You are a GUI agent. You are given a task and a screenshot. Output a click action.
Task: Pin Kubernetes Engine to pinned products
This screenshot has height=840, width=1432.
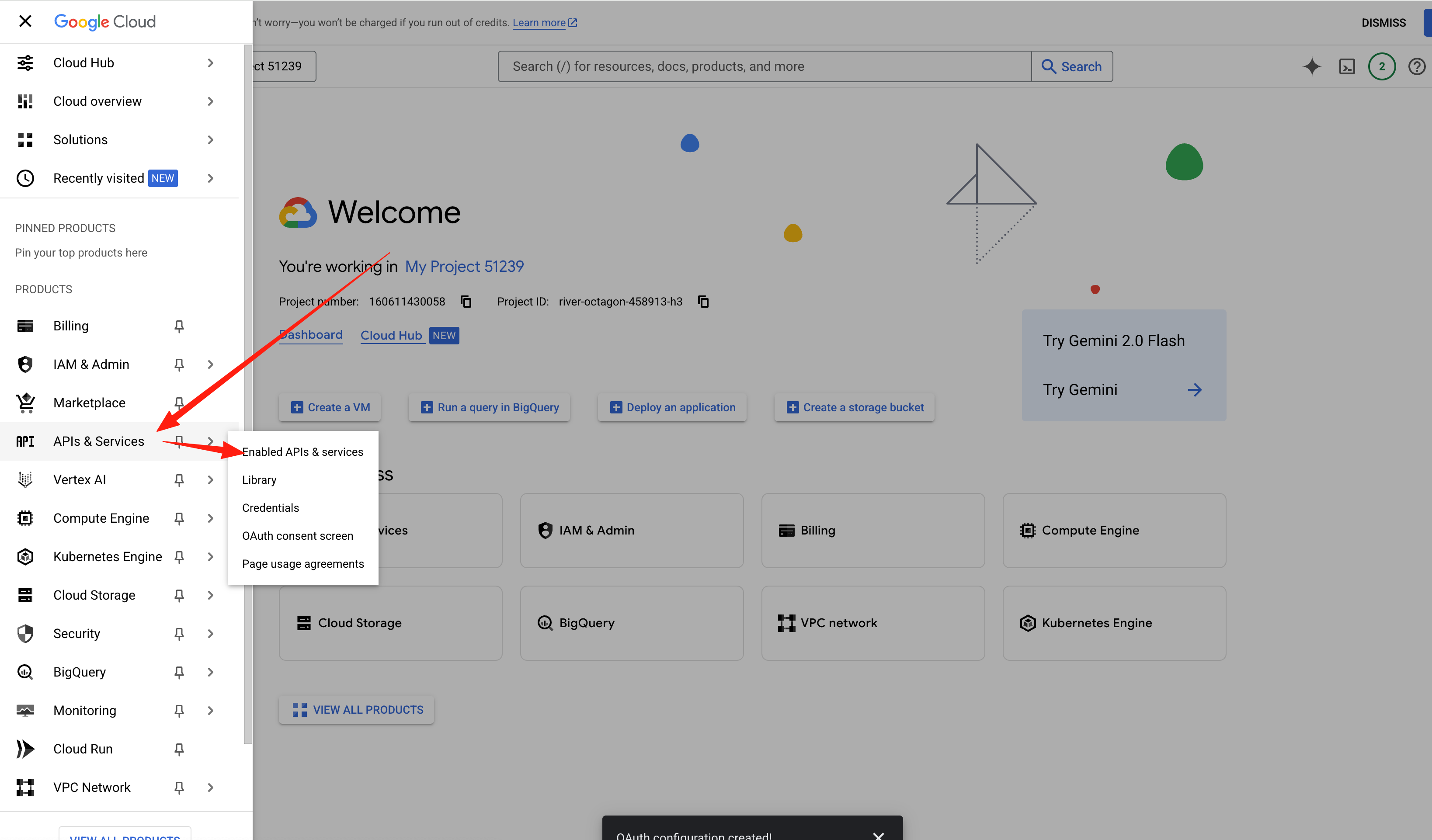tap(179, 557)
